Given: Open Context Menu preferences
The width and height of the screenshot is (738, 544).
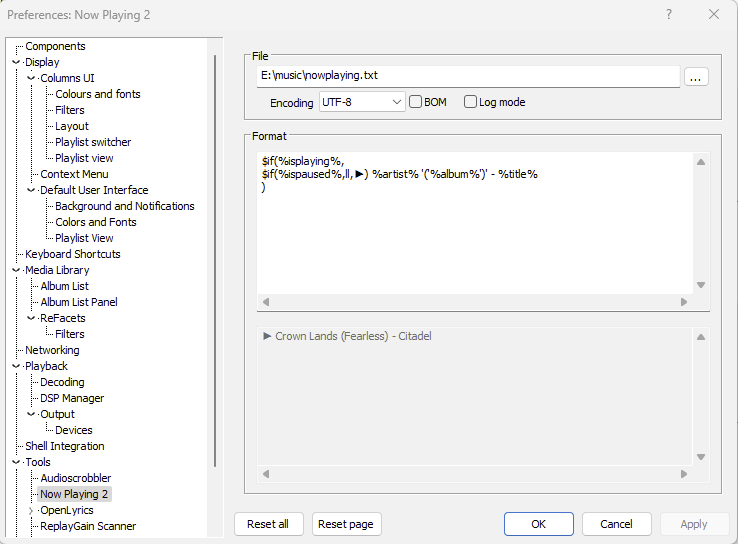Looking at the screenshot, I should point(74,174).
